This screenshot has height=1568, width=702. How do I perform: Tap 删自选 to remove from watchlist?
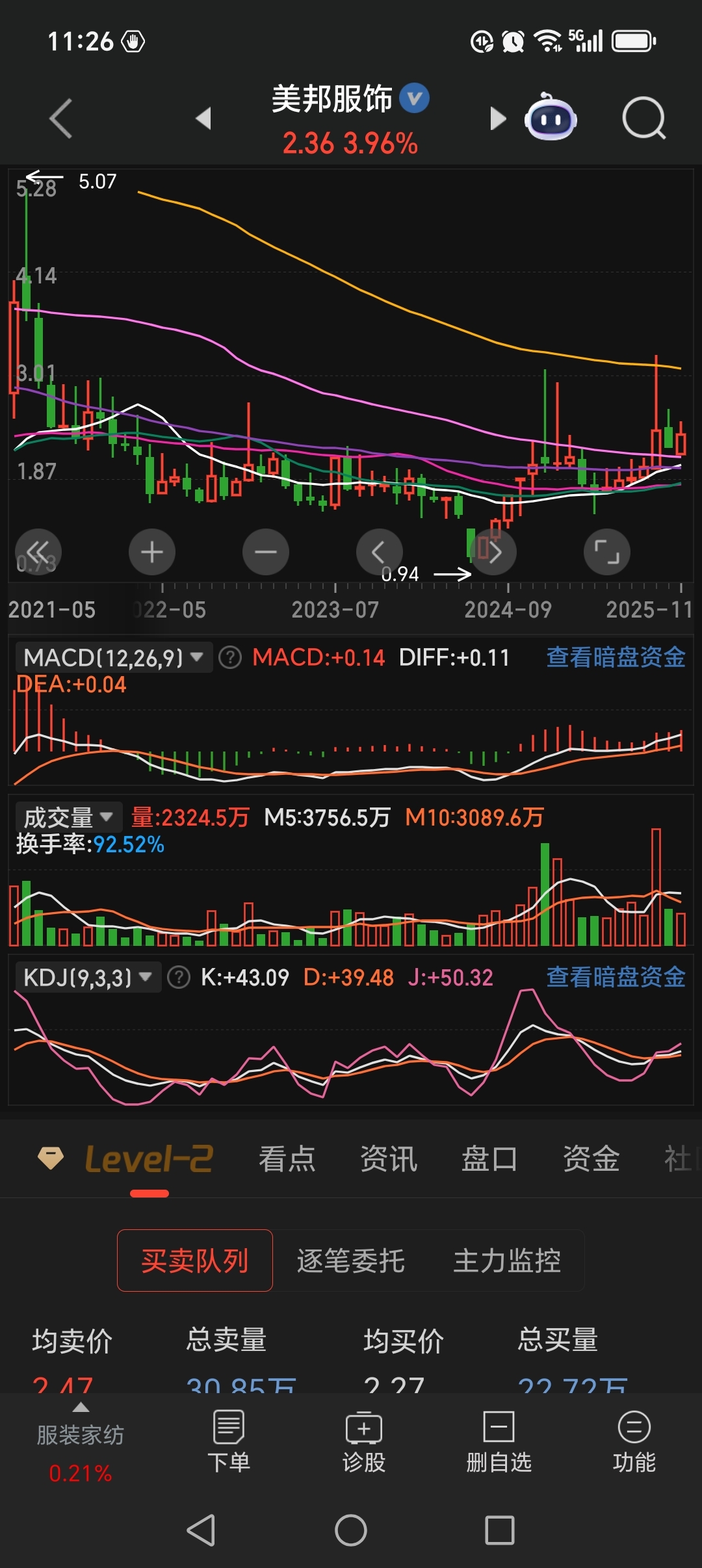(499, 1441)
